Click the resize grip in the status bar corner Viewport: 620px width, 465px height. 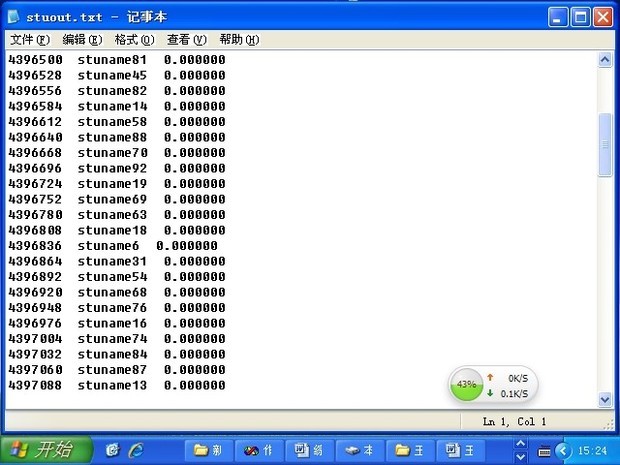[x=608, y=424]
